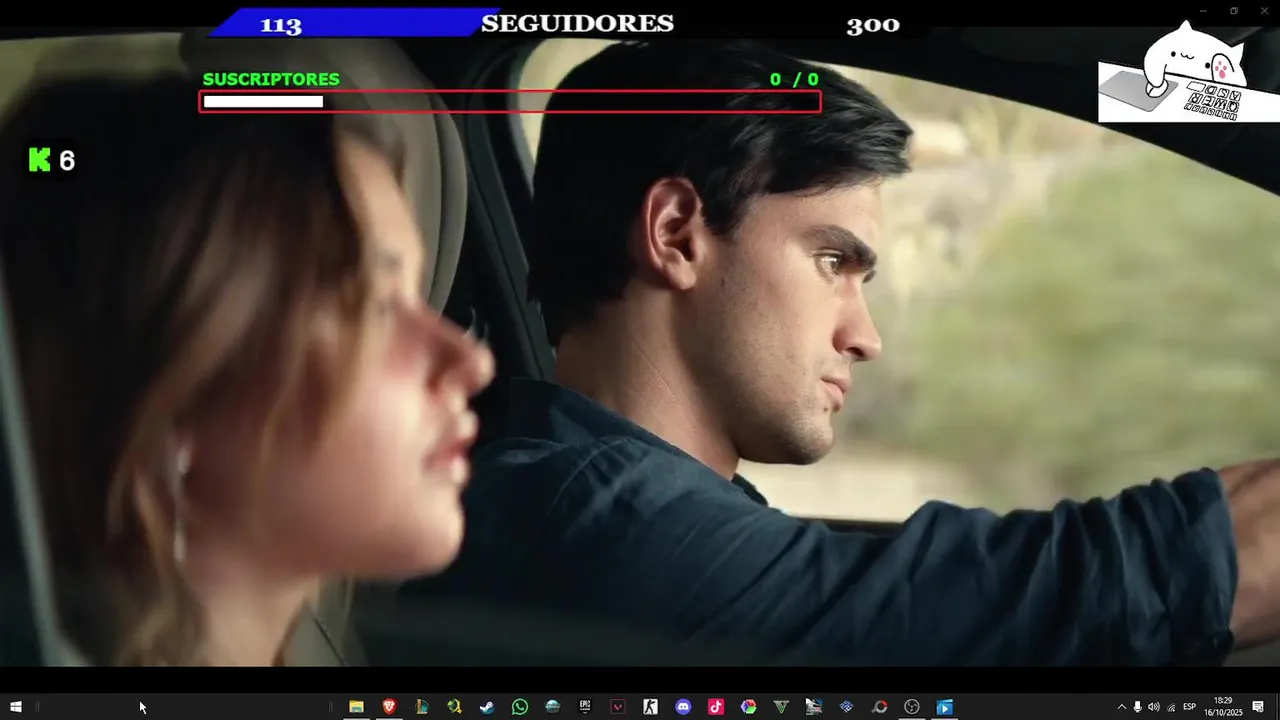Screen dimensions: 1280x720
Task: Open the red-and-white ring taskbar icon
Action: [x=879, y=707]
